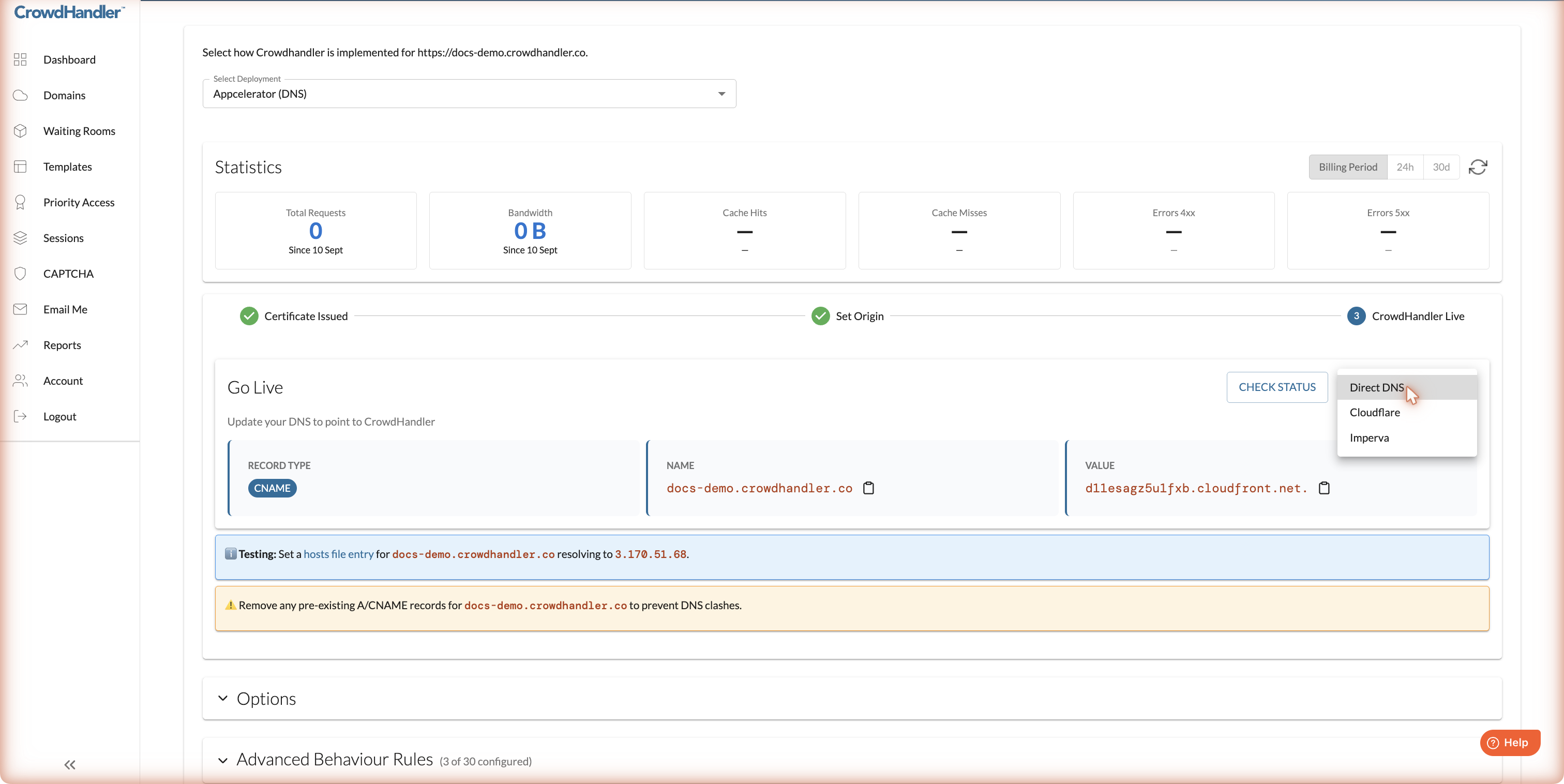The image size is (1564, 784).
Task: Open Templates in the sidebar
Action: (67, 167)
